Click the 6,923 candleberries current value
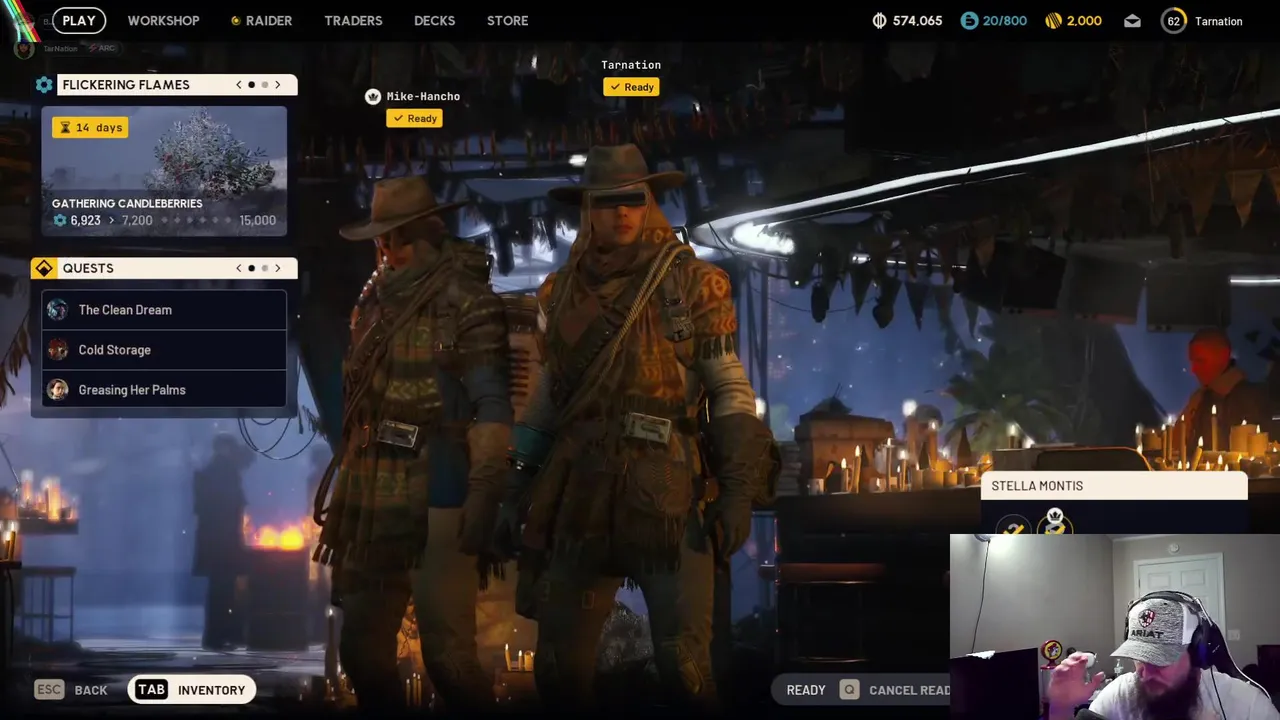This screenshot has width=1280, height=720. pos(85,220)
